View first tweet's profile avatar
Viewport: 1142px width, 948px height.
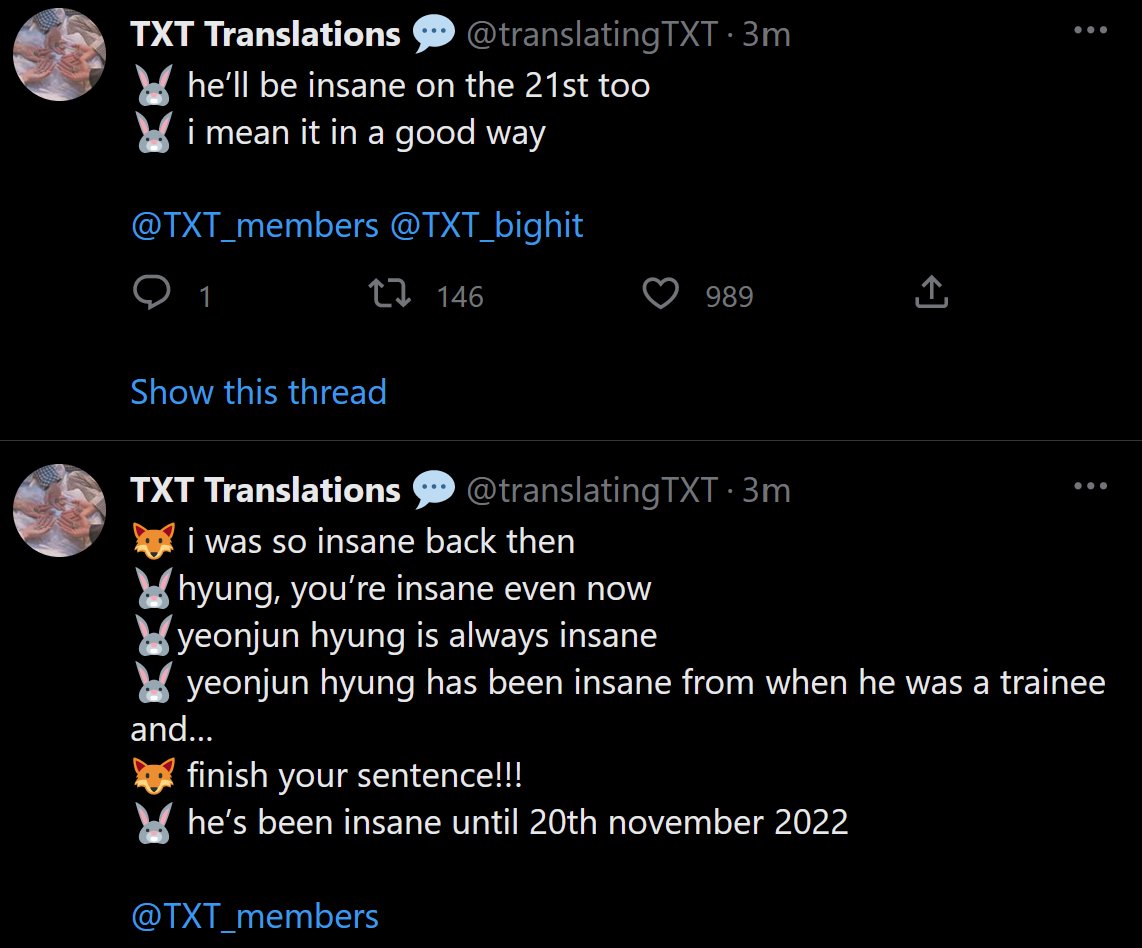point(60,55)
